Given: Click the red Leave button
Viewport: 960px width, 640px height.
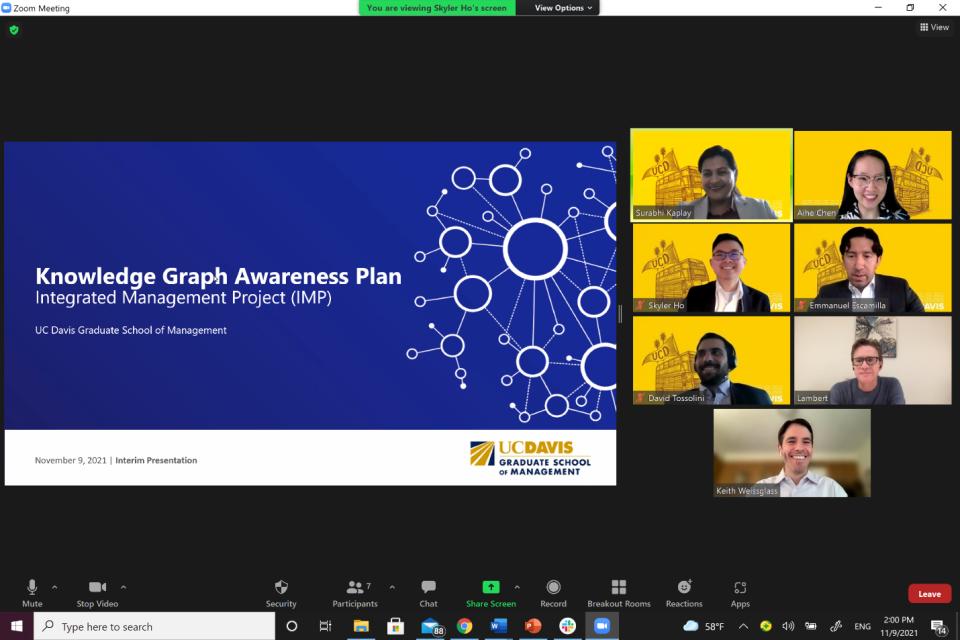Looking at the screenshot, I should [929, 594].
